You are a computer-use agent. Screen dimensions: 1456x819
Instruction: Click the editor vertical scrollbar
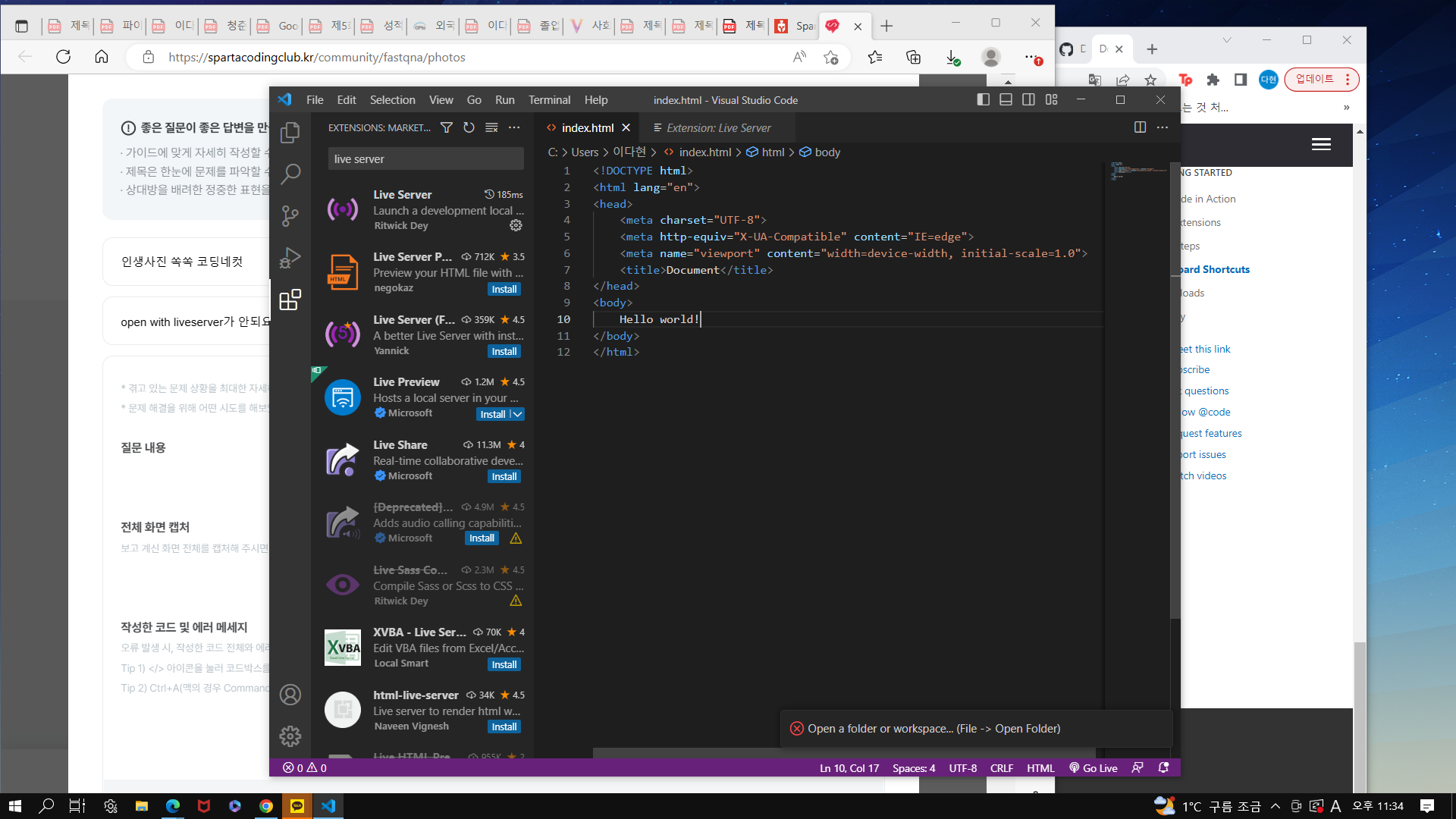(x=1175, y=391)
